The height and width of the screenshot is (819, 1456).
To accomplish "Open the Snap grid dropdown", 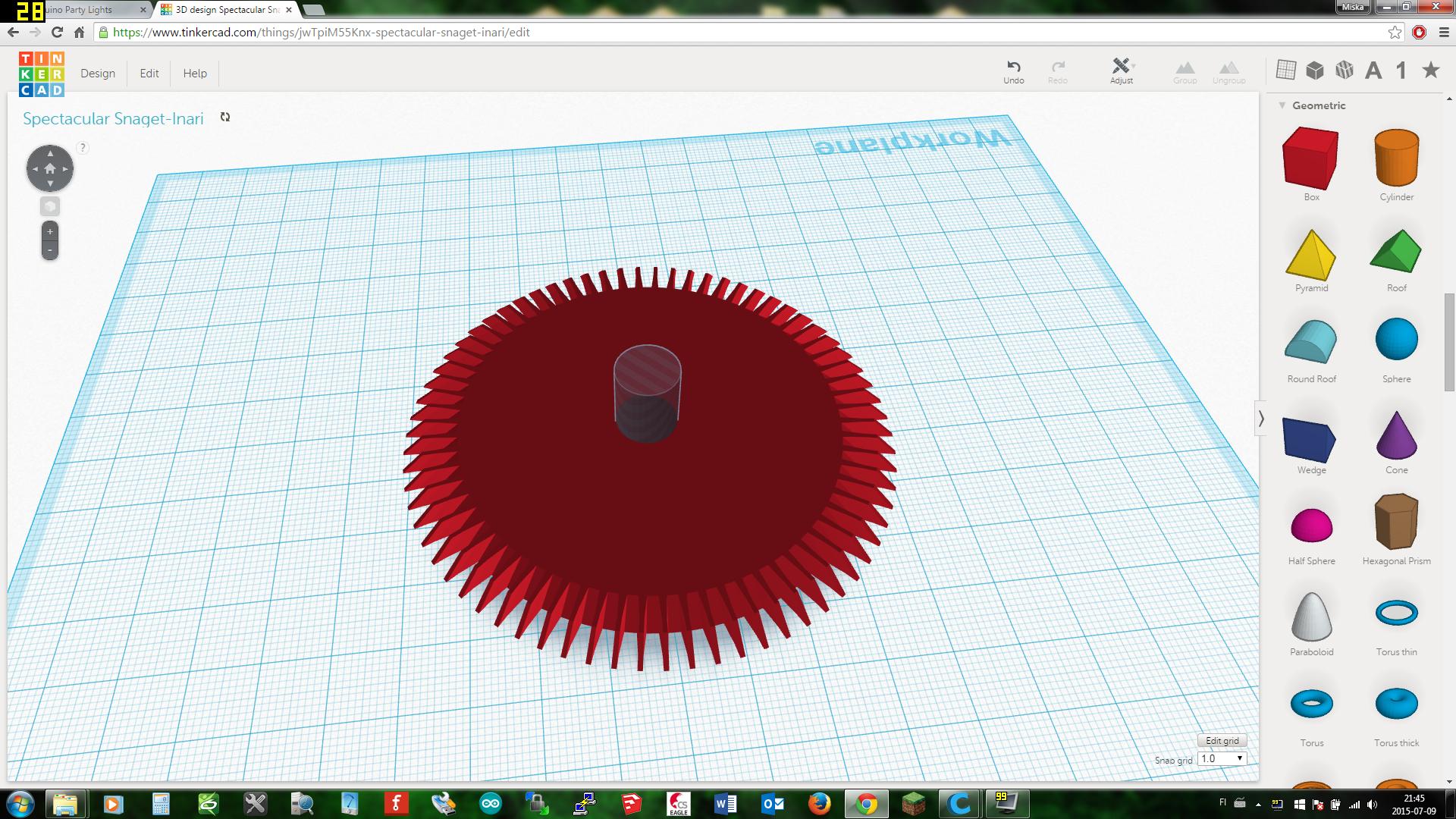I will point(1222,758).
